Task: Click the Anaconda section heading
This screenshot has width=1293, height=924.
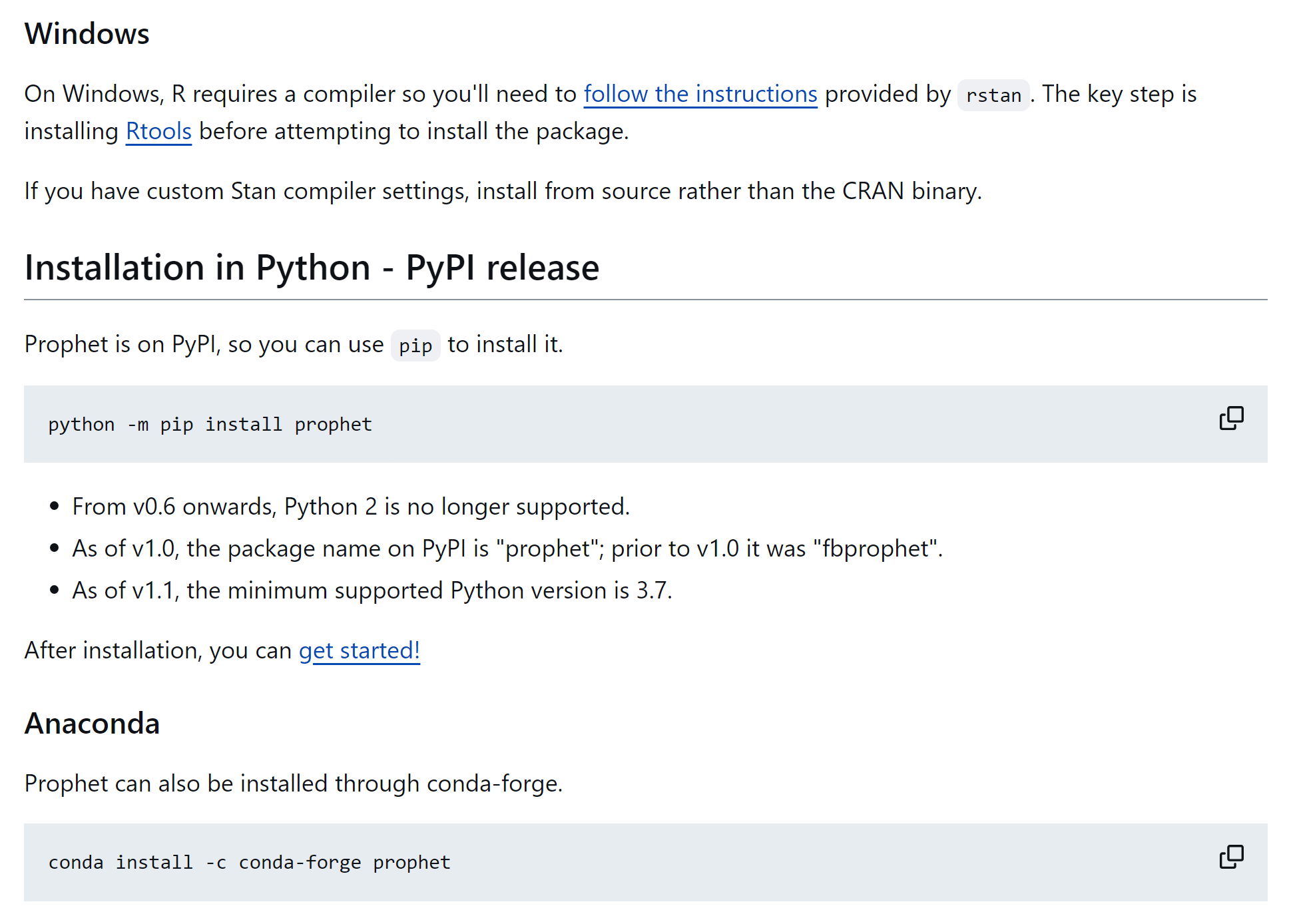Action: point(92,724)
